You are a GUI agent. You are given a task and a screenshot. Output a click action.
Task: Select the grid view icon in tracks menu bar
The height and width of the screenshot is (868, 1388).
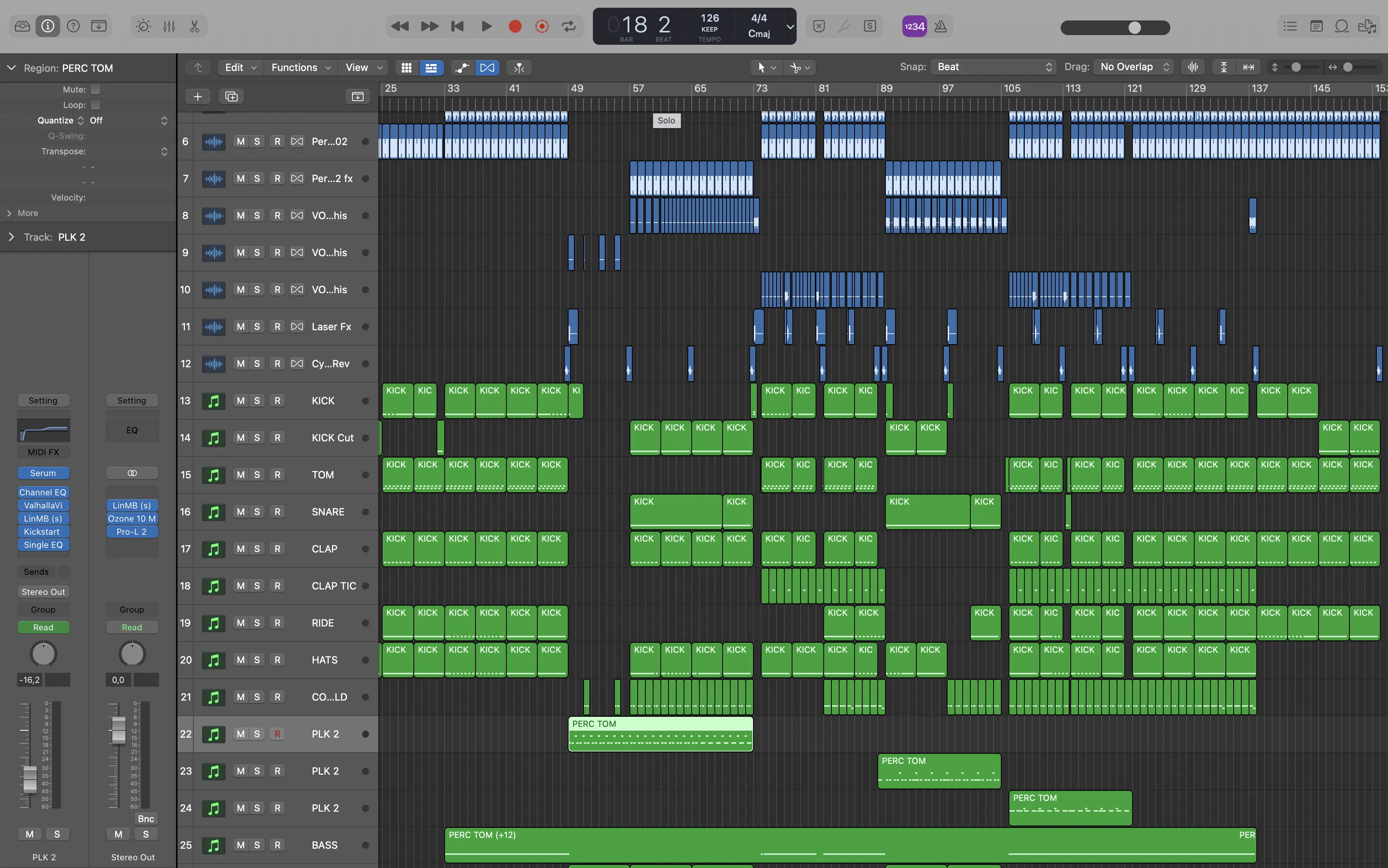coord(406,68)
